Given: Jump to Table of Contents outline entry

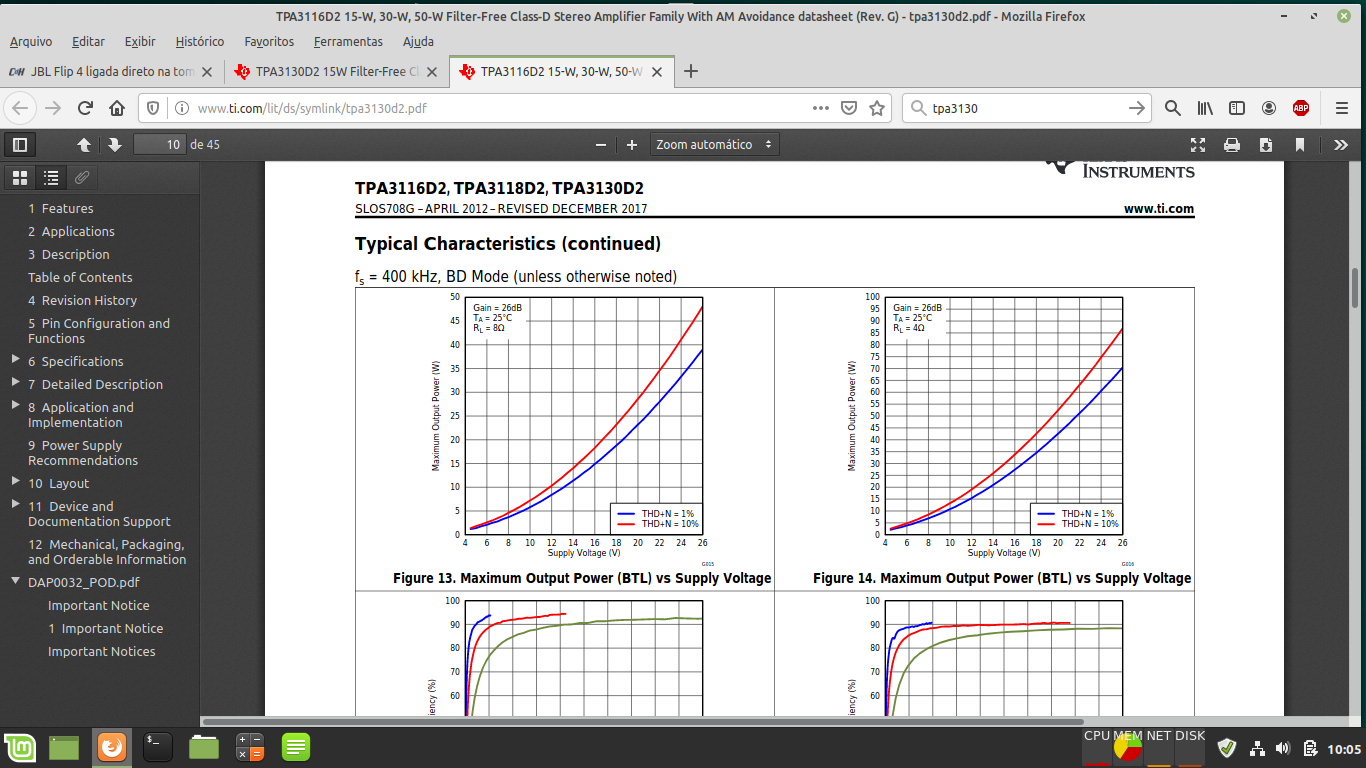Looking at the screenshot, I should [x=80, y=277].
